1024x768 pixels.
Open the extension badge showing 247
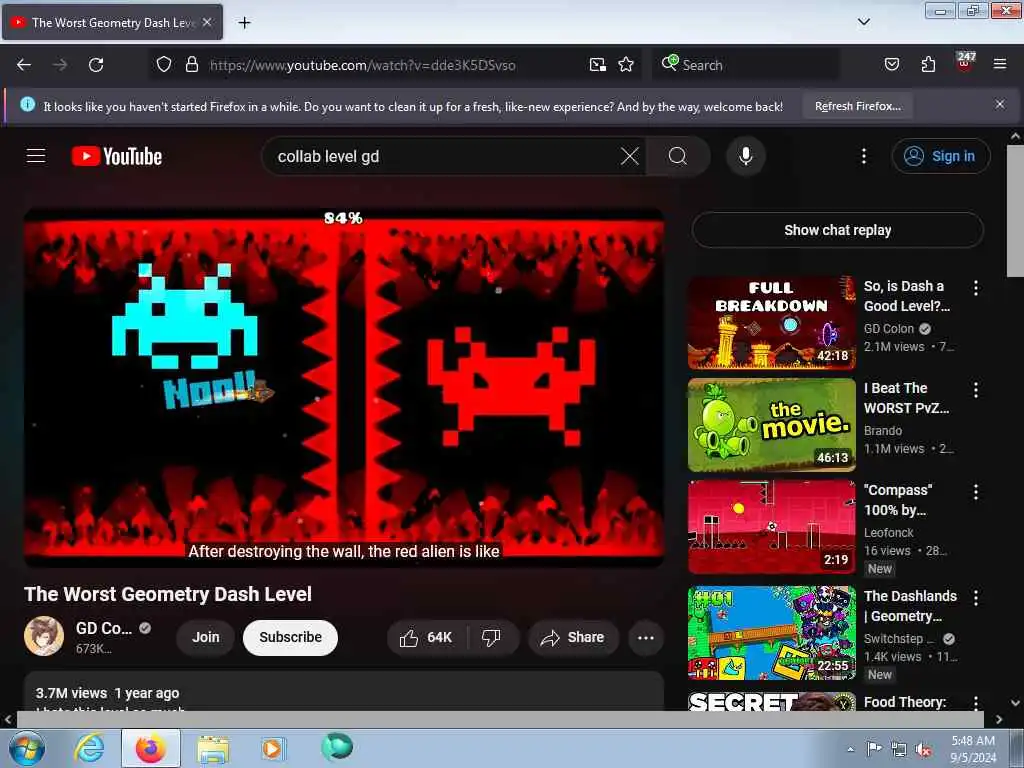[x=965, y=62]
